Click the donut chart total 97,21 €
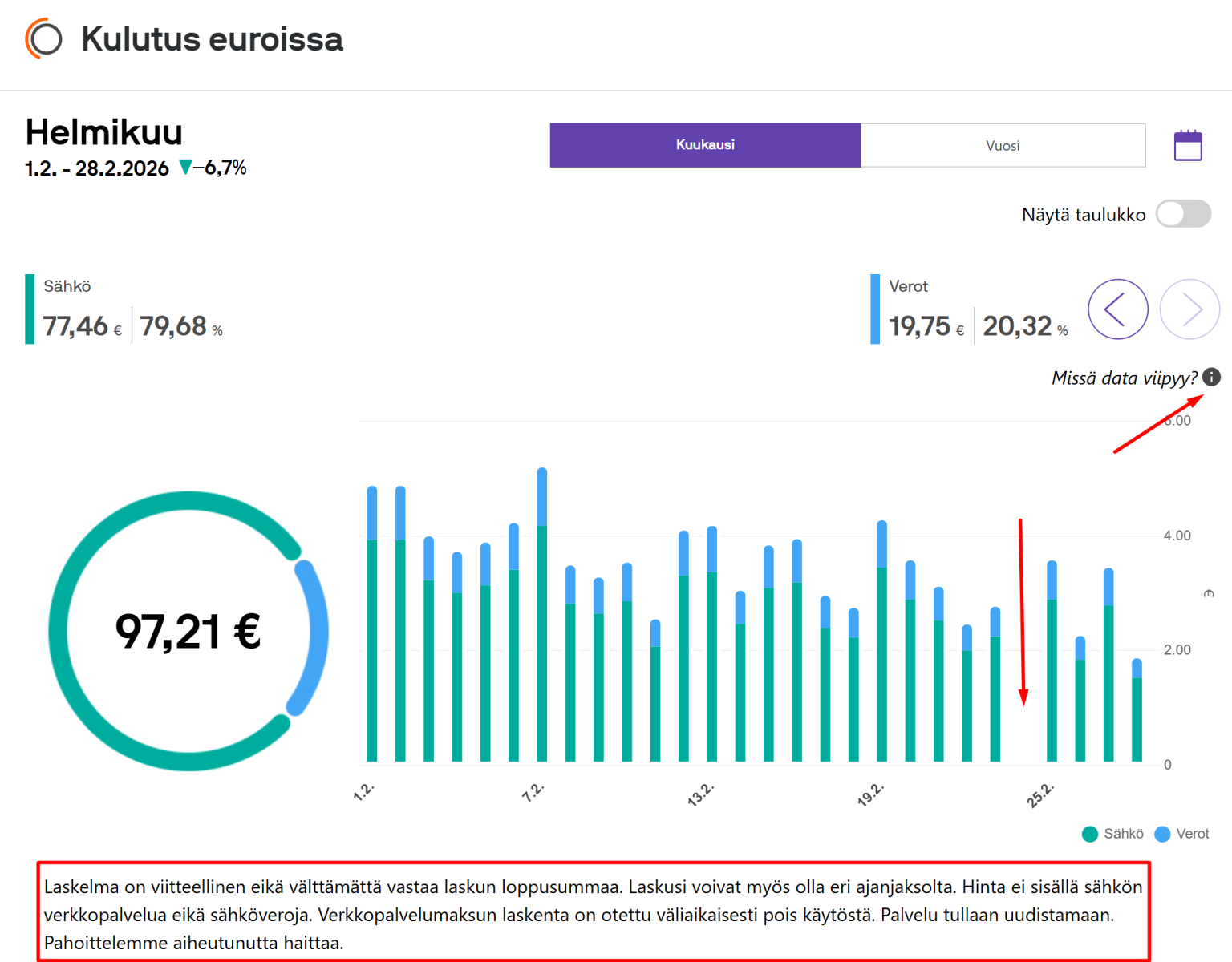Image resolution: width=1232 pixels, height=962 pixels. pos(188,631)
